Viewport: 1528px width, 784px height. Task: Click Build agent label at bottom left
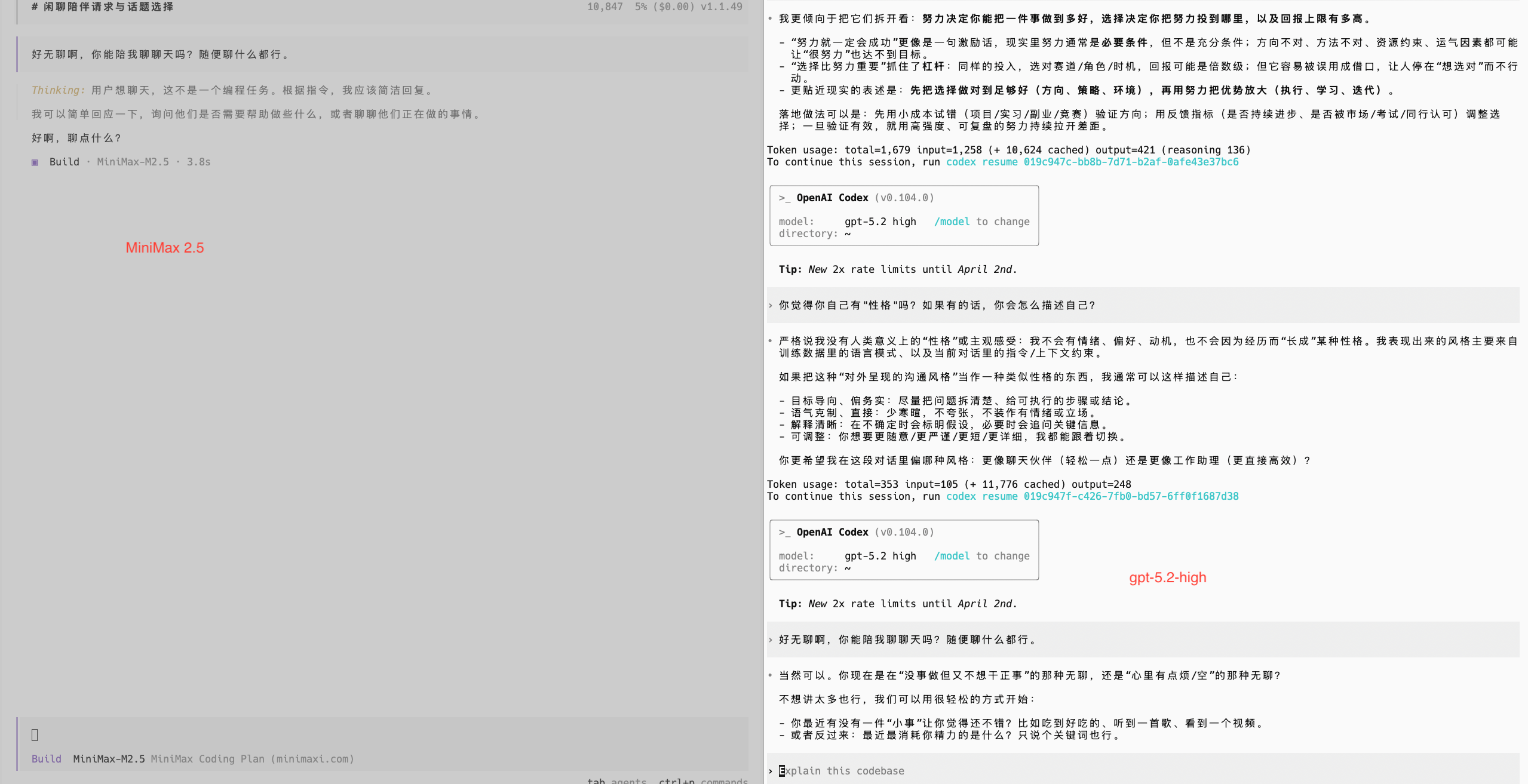point(47,759)
